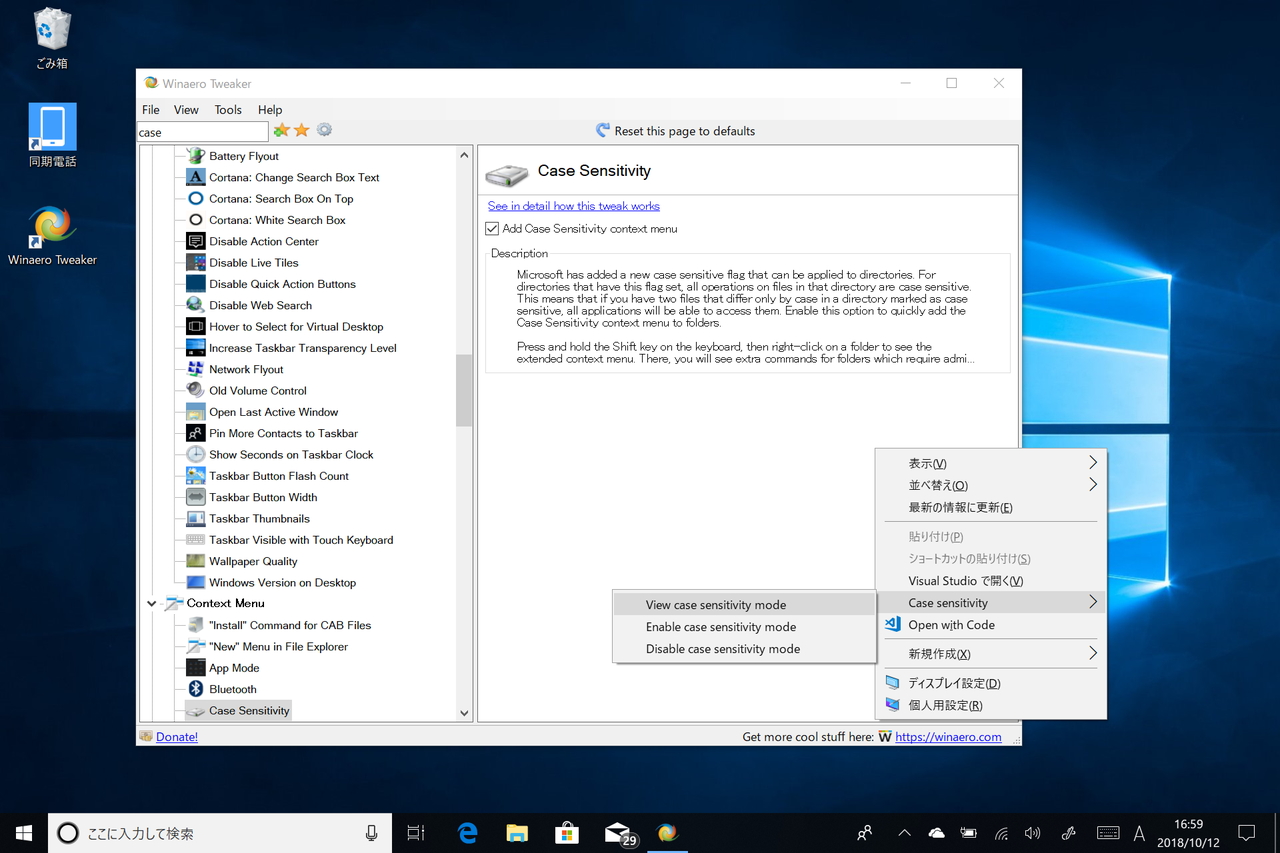Select the Taskbar Thumbnails tree item
The image size is (1280, 853).
tap(259, 518)
